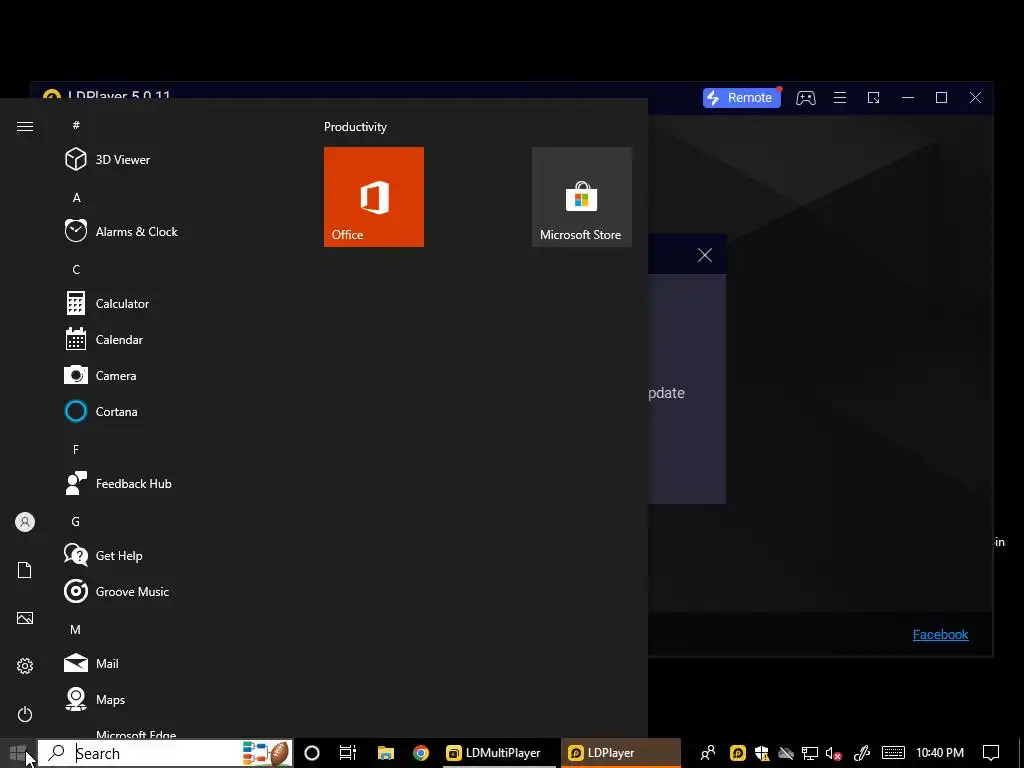1024x768 pixels.
Task: Click the letter A group header
Action: (x=76, y=197)
